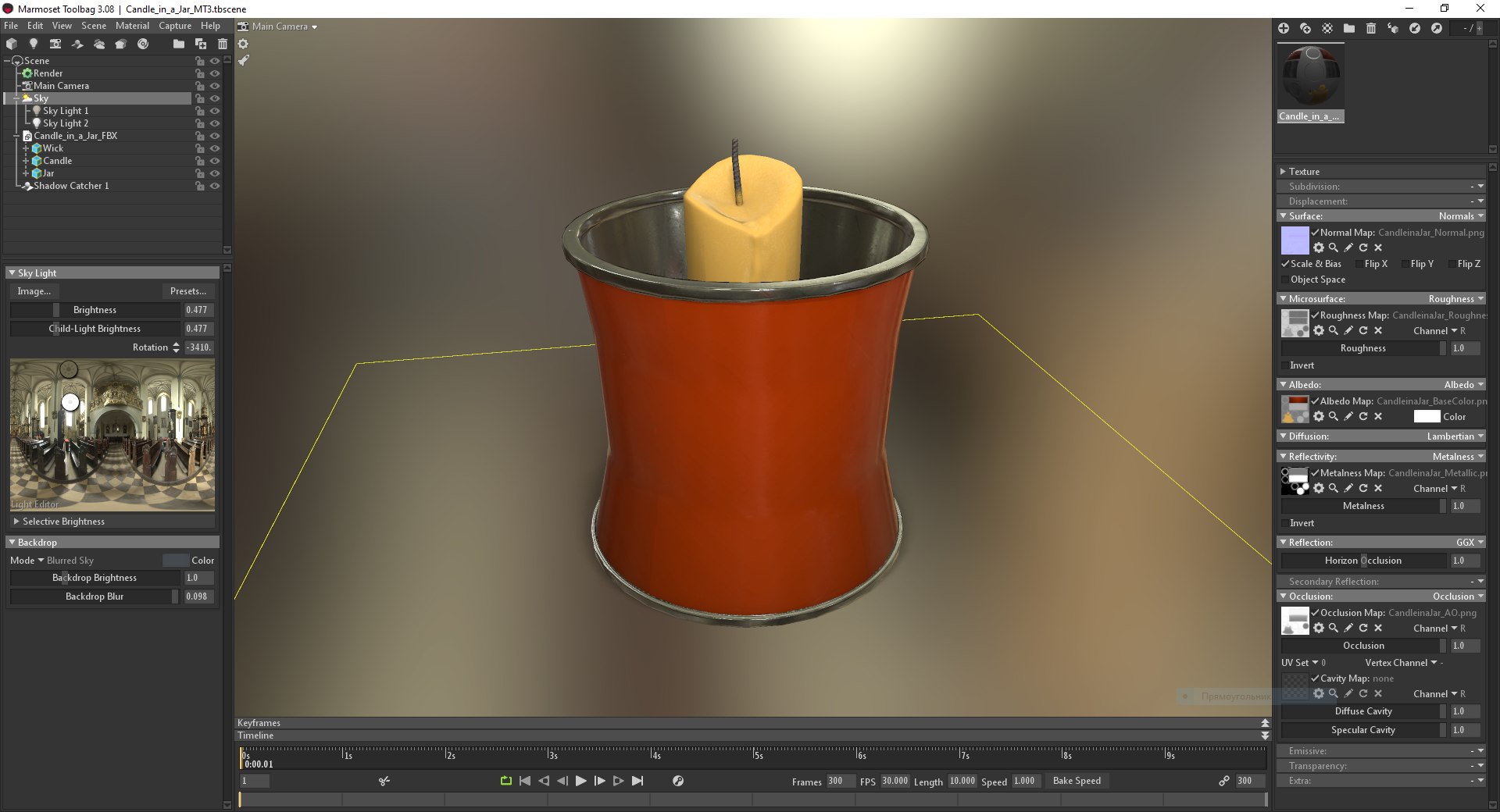The height and width of the screenshot is (812, 1500).
Task: Delete selected material with trash icon
Action: (1371, 28)
